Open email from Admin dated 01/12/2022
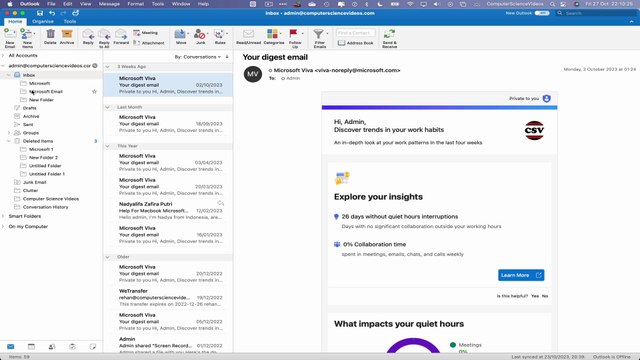Image resolution: width=640 pixels, height=360 pixels. (x=168, y=344)
